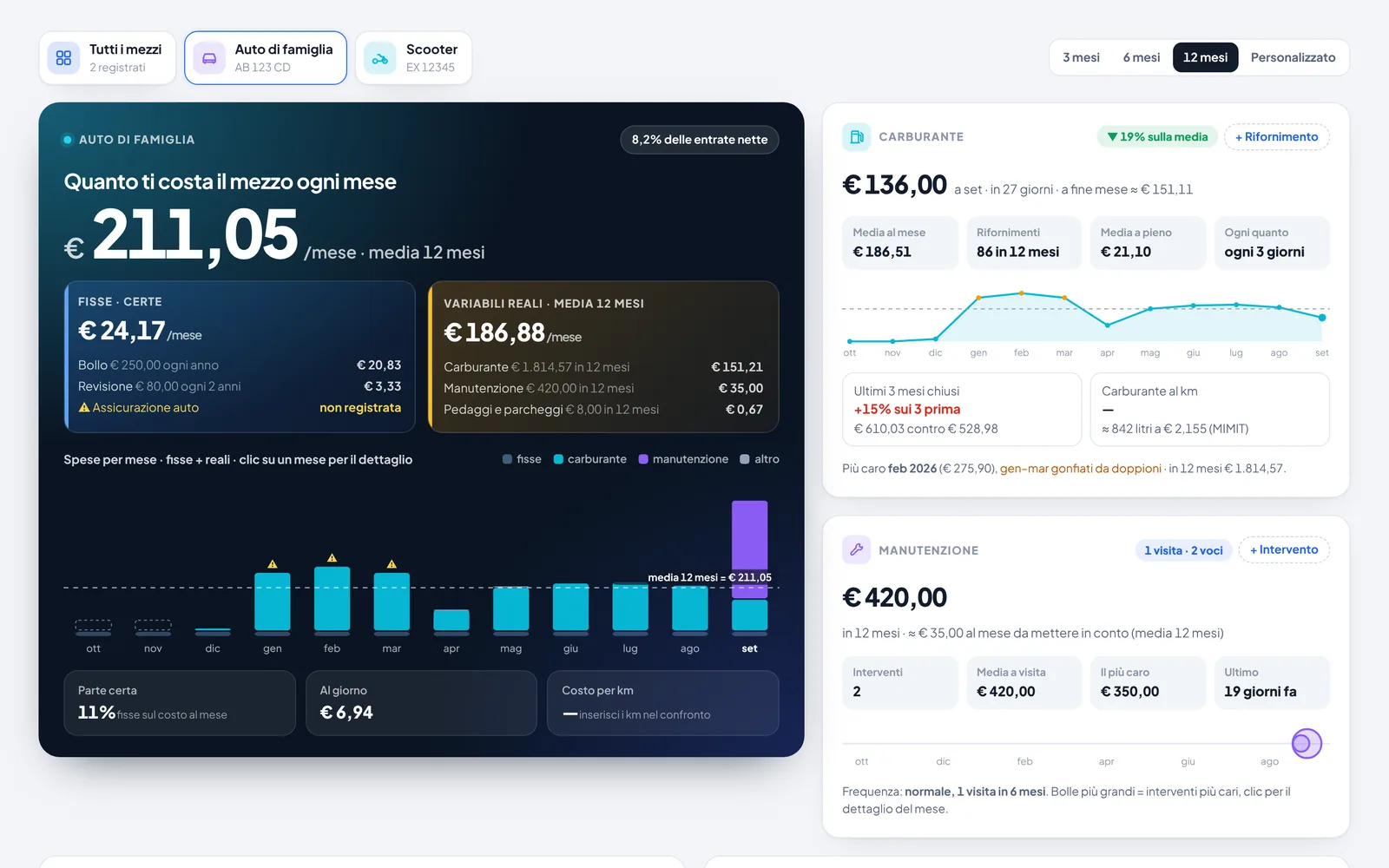Image resolution: width=1389 pixels, height=868 pixels.
Task: Click the grid icon for Tutti i mezzi
Action: point(63,58)
